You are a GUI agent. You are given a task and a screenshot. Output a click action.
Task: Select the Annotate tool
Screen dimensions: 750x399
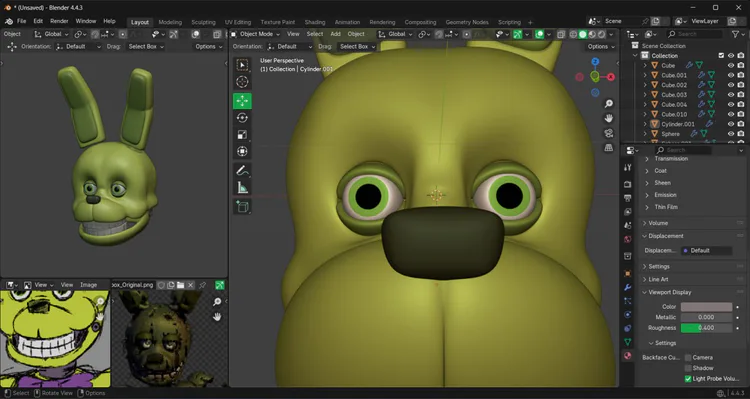243,170
